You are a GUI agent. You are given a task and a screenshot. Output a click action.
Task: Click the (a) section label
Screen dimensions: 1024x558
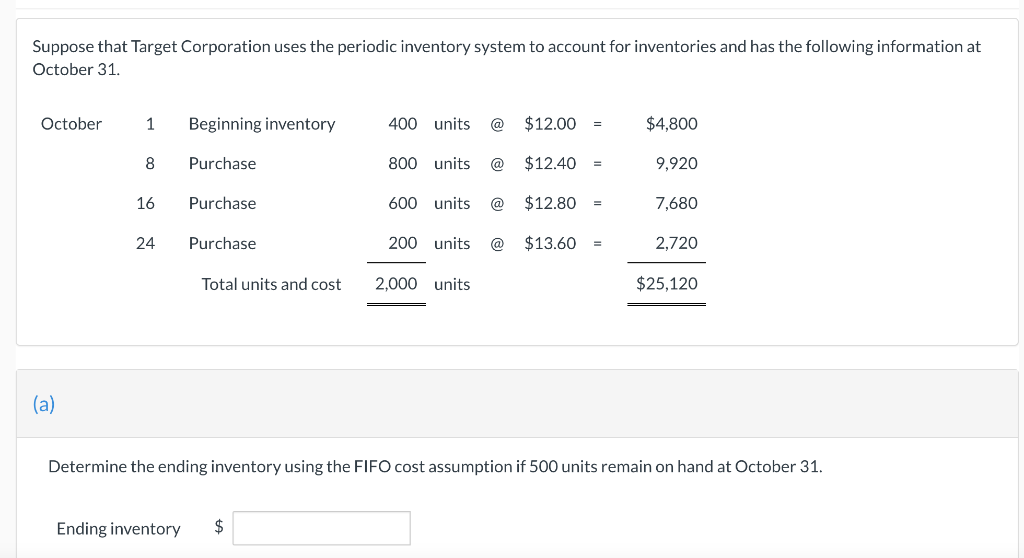click(x=44, y=404)
